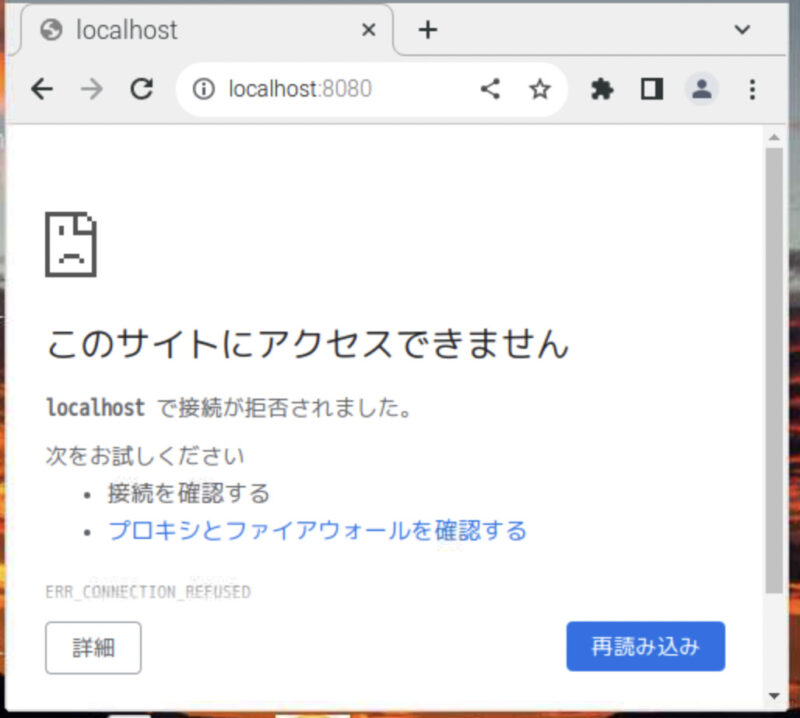The height and width of the screenshot is (718, 800).
Task: Click the forward navigation arrow
Action: point(92,90)
